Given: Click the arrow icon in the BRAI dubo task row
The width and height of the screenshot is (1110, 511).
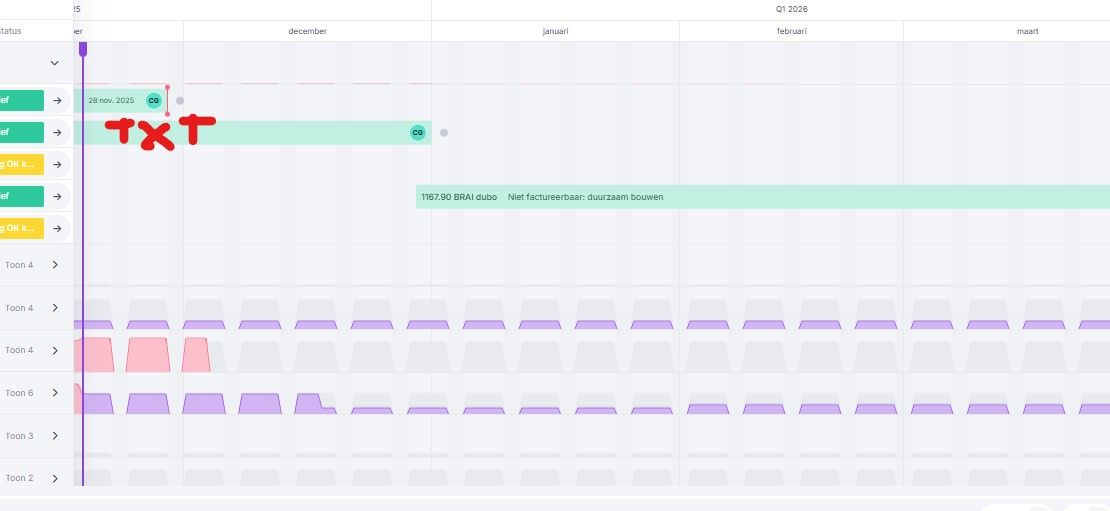Looking at the screenshot, I should 57,196.
